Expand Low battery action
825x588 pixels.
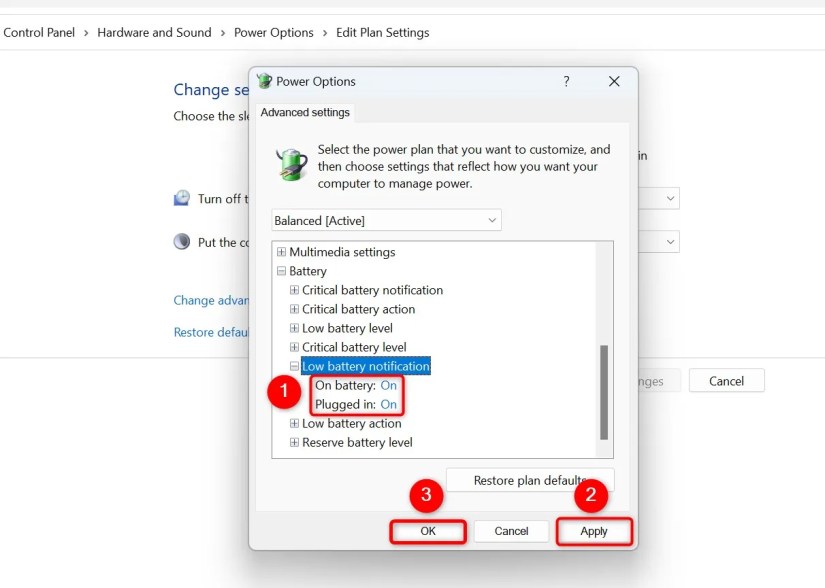(294, 423)
